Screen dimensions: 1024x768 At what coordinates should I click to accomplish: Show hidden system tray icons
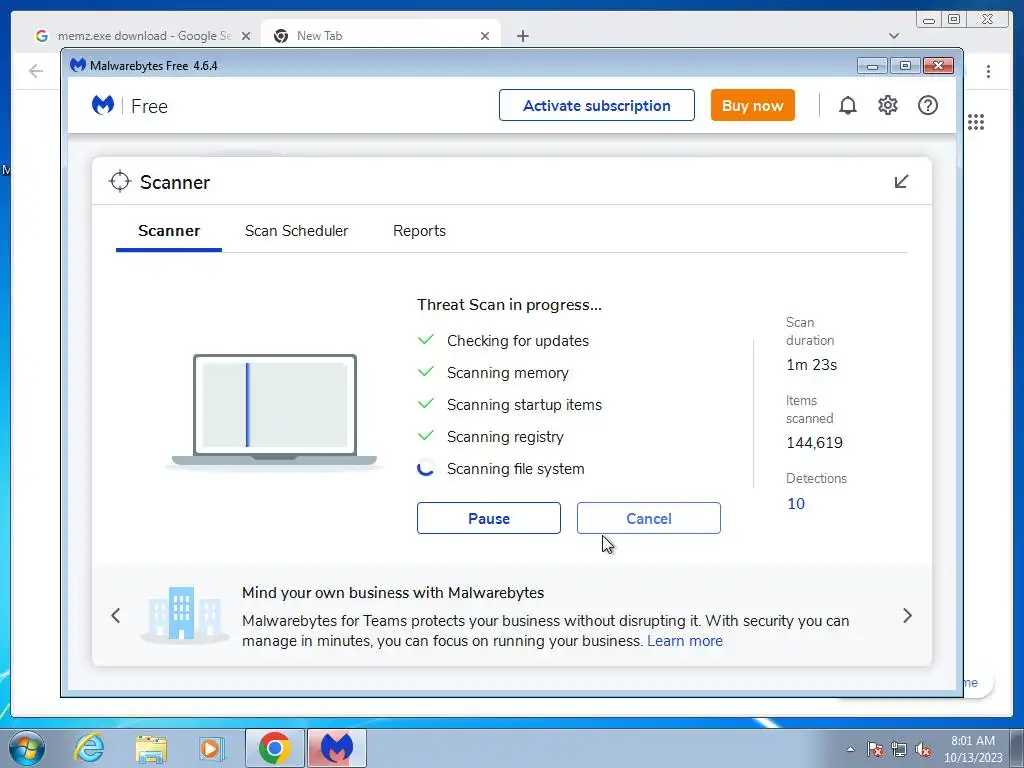(x=850, y=749)
